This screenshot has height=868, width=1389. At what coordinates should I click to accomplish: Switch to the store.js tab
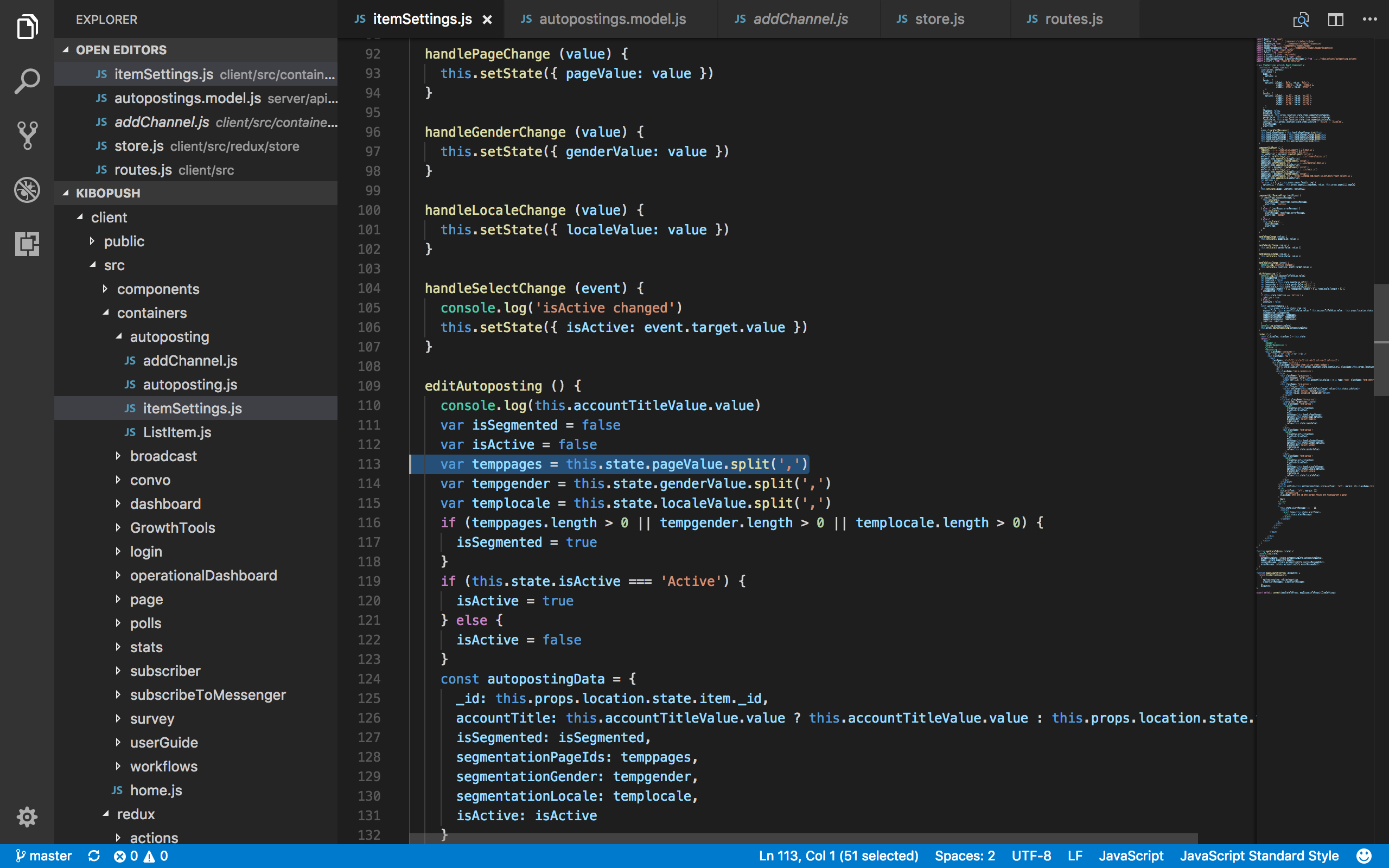[945, 19]
